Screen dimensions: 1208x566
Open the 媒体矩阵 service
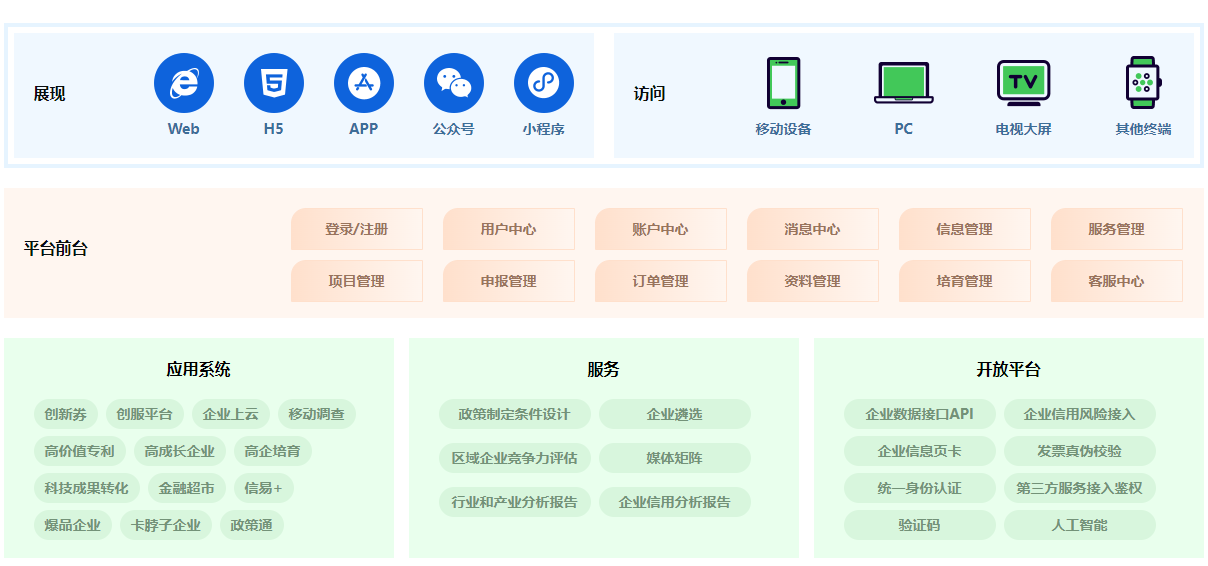pos(675,458)
